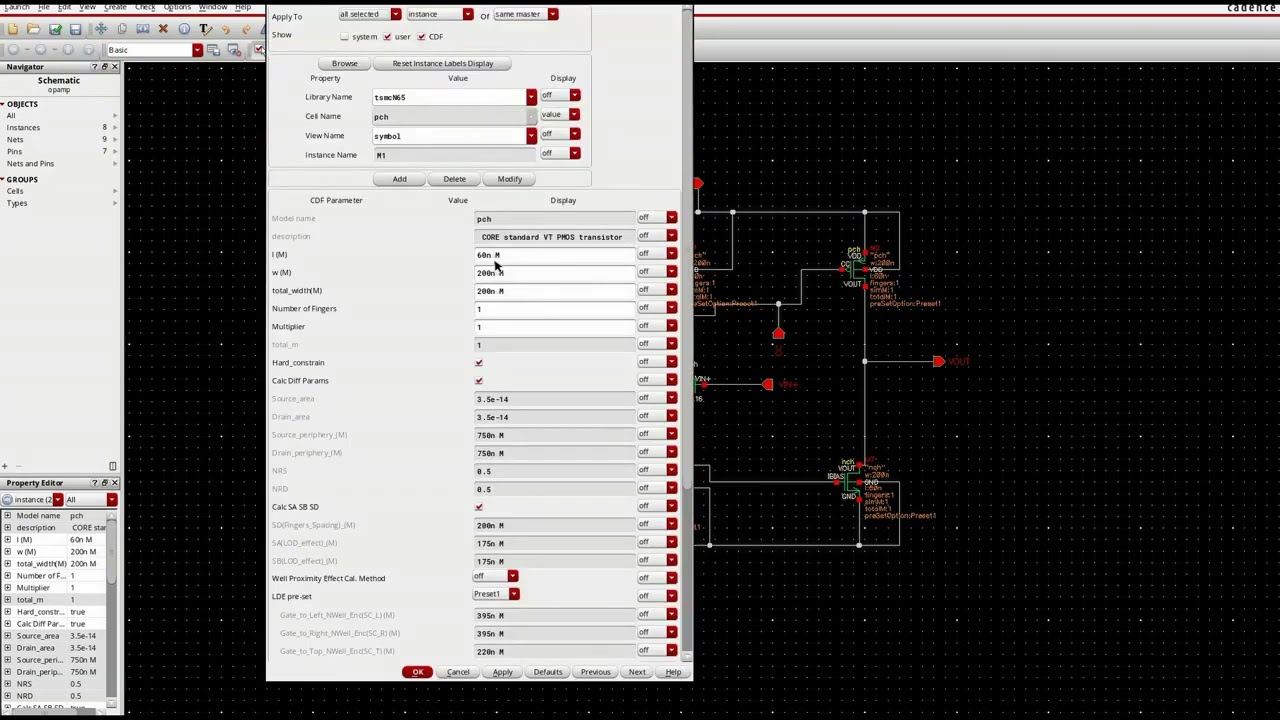Click the Open folder toolbar icon
Screen dimensions: 1280x720
coord(33,29)
